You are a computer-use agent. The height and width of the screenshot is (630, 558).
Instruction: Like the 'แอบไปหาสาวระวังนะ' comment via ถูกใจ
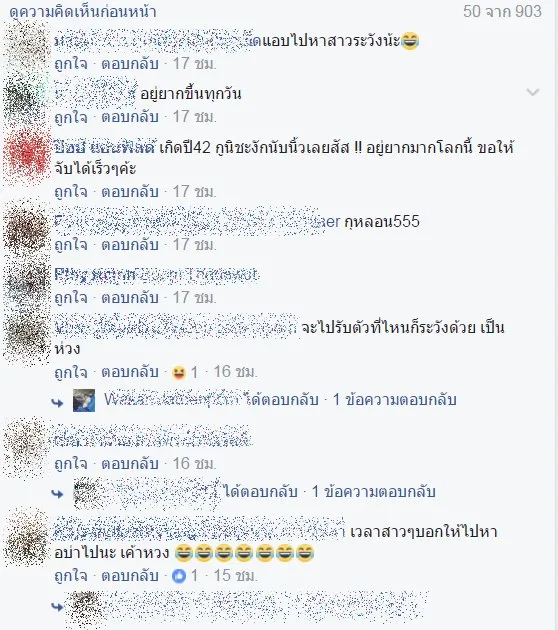[71, 64]
